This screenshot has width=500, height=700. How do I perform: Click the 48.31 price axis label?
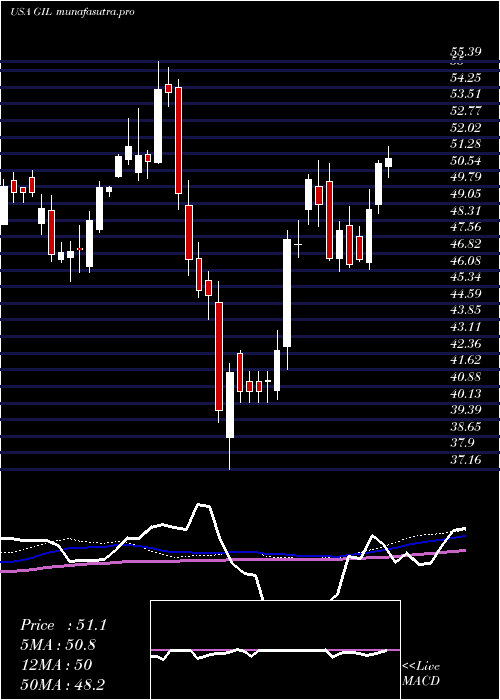pyautogui.click(x=466, y=211)
